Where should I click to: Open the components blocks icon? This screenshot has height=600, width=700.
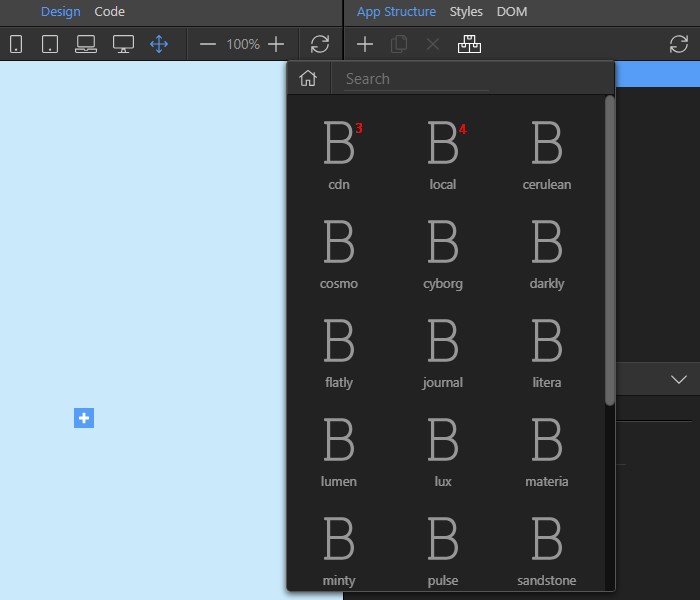point(469,44)
